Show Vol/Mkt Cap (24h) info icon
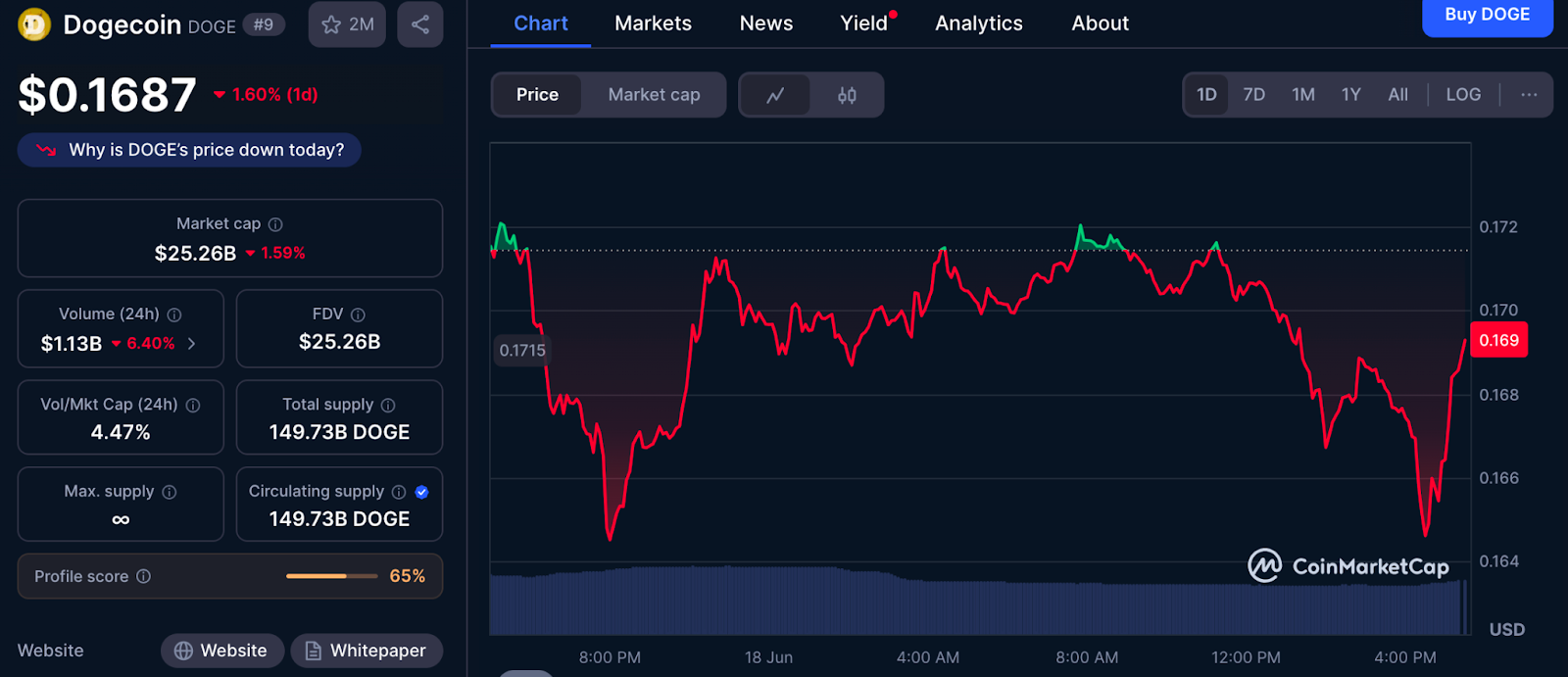The width and height of the screenshot is (1568, 677). point(193,405)
